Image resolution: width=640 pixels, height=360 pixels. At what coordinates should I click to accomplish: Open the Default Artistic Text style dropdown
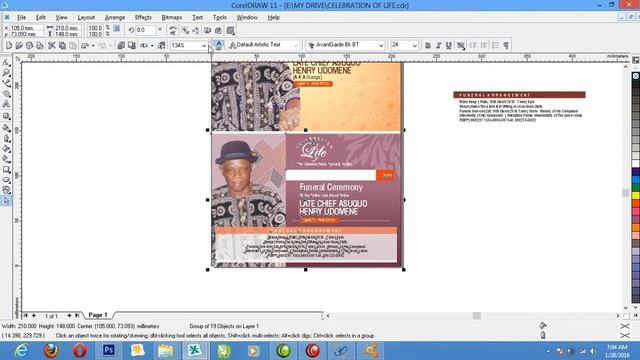(296, 45)
